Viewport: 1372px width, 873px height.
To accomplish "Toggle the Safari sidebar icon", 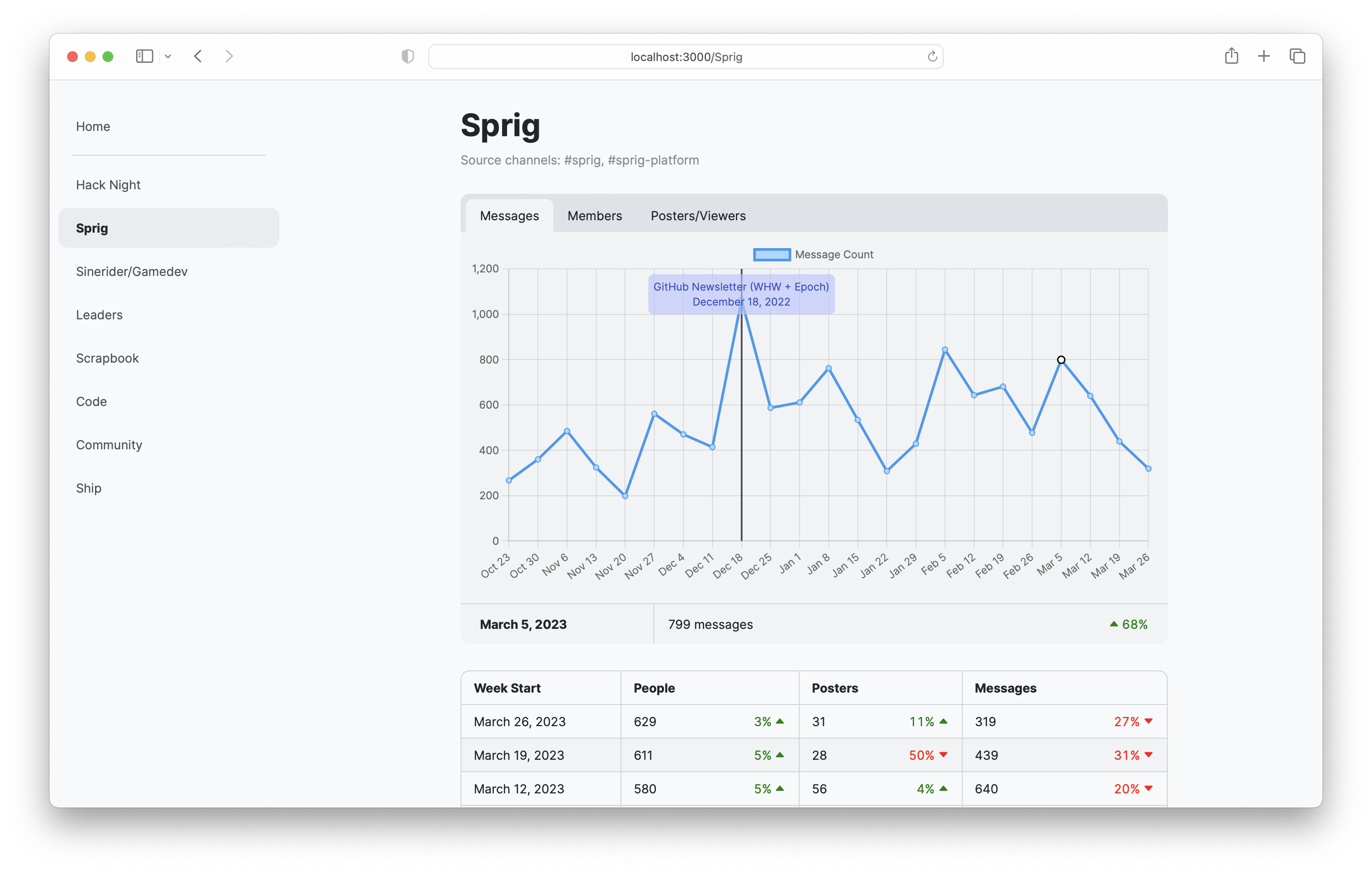I will click(x=144, y=56).
